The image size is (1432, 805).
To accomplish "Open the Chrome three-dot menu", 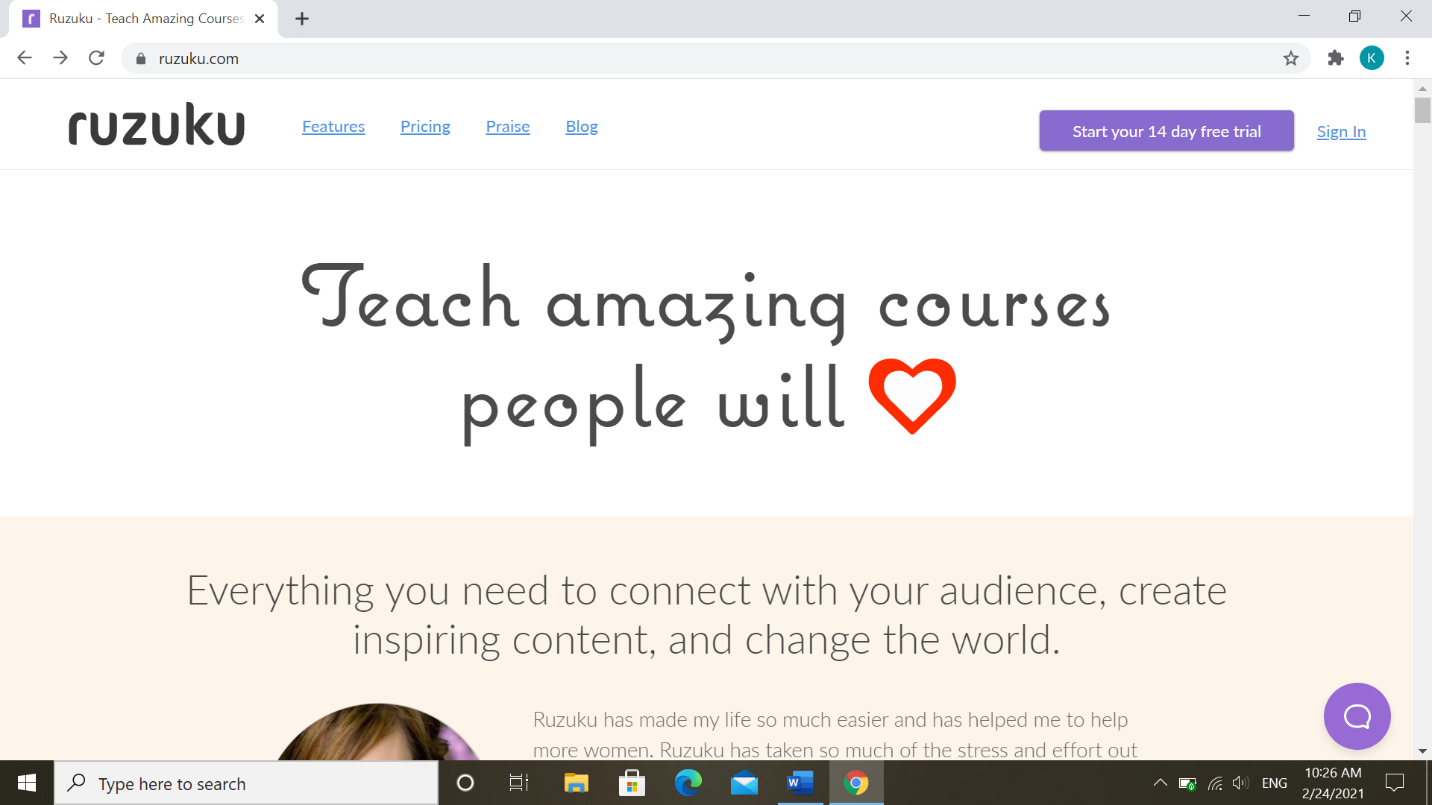I will [x=1407, y=58].
